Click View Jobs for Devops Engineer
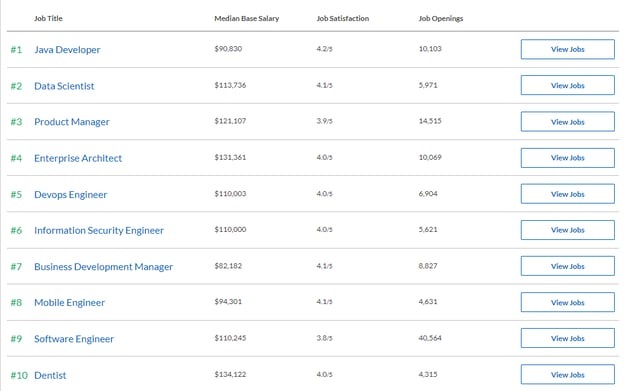 [x=567, y=194]
